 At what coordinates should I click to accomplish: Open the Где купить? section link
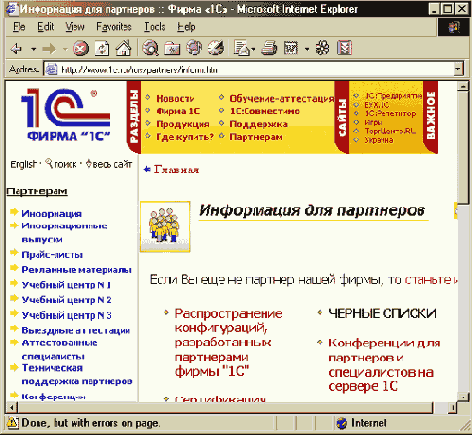point(185,137)
